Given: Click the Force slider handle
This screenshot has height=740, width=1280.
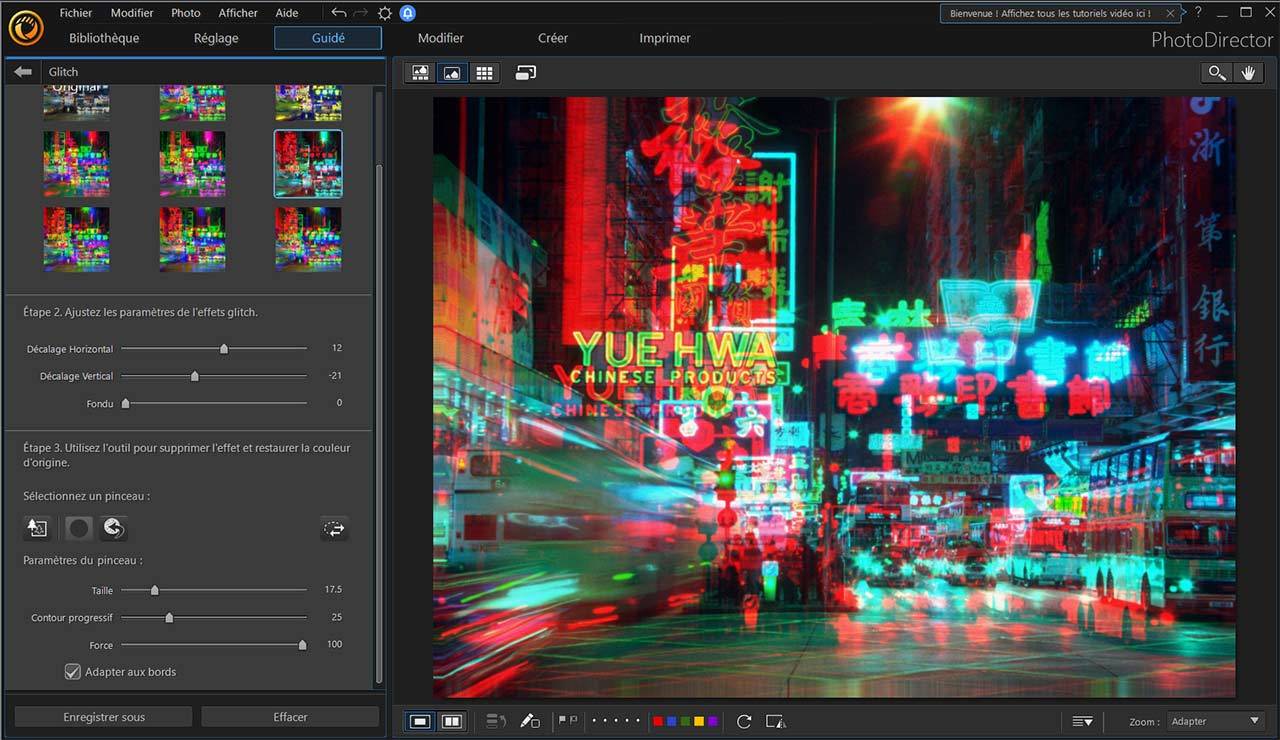Looking at the screenshot, I should 302,645.
